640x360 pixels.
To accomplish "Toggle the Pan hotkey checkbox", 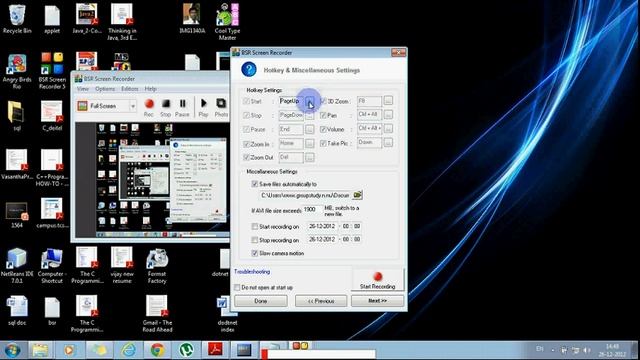I will [x=323, y=116].
